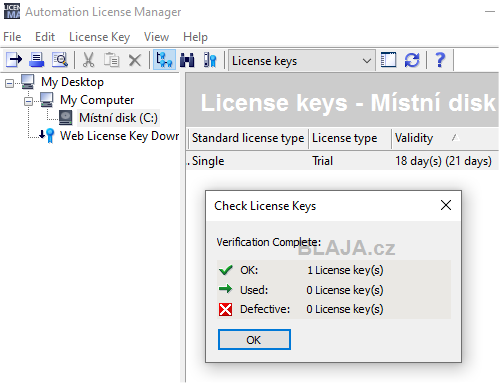Open the Print preview toolbar icon
Screen dimensions: 499x383
click(x=60, y=60)
